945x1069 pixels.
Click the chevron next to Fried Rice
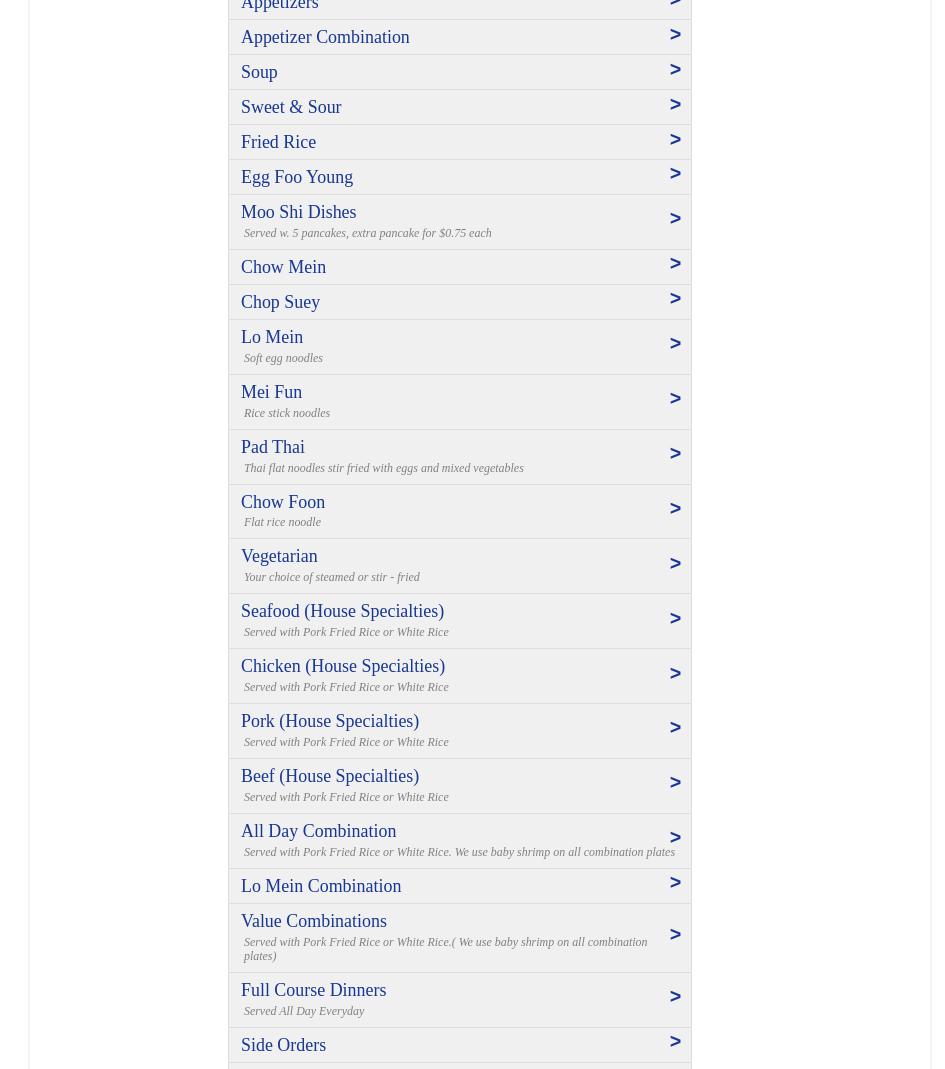[675, 140]
